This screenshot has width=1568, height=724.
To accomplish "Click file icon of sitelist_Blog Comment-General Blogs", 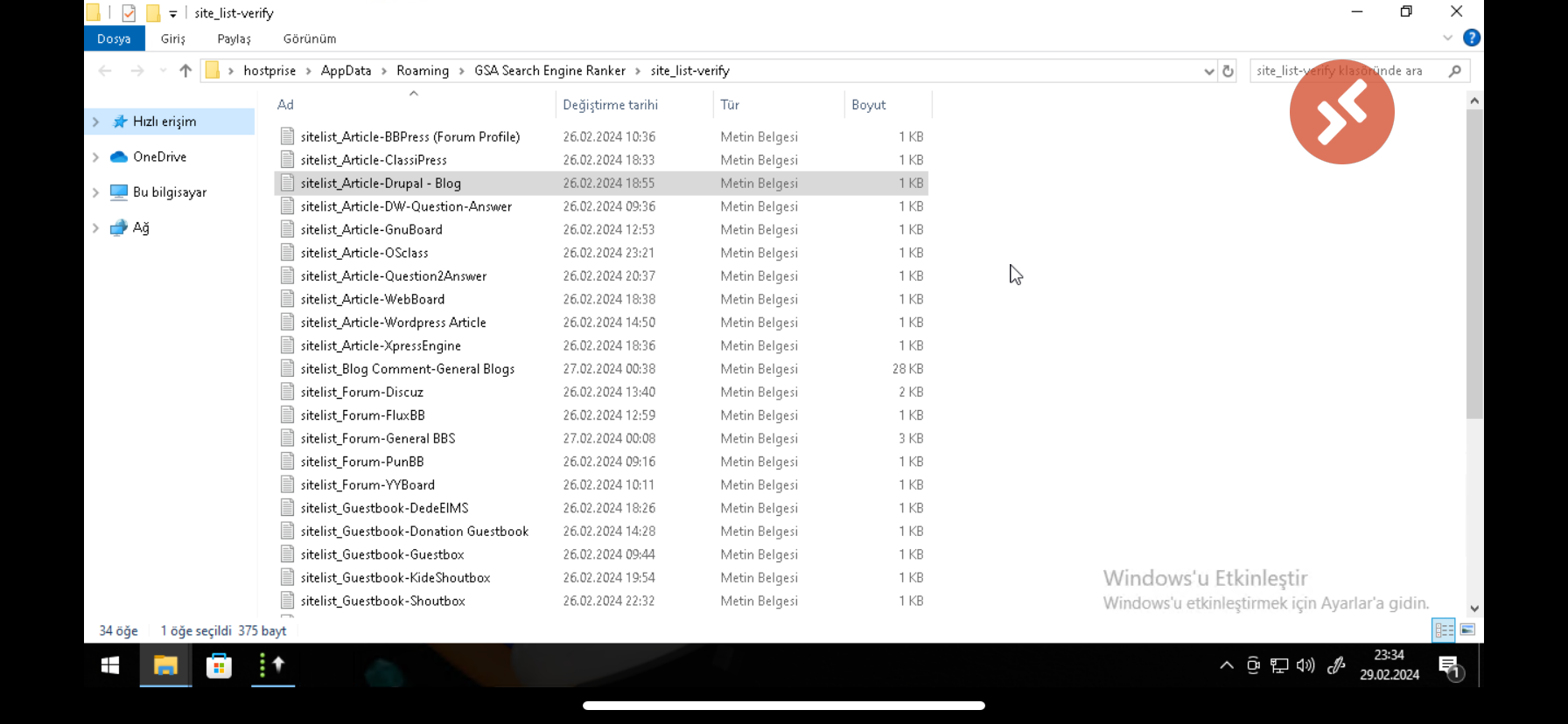I will (x=287, y=368).
